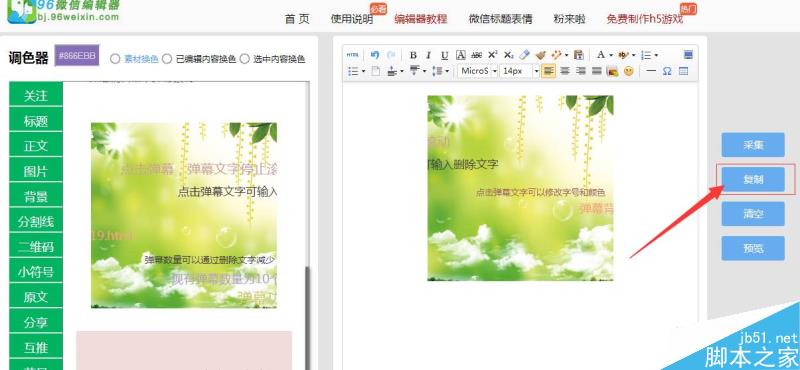Apply bold formatting with B icon
This screenshot has height=370, width=800.
(x=413, y=55)
